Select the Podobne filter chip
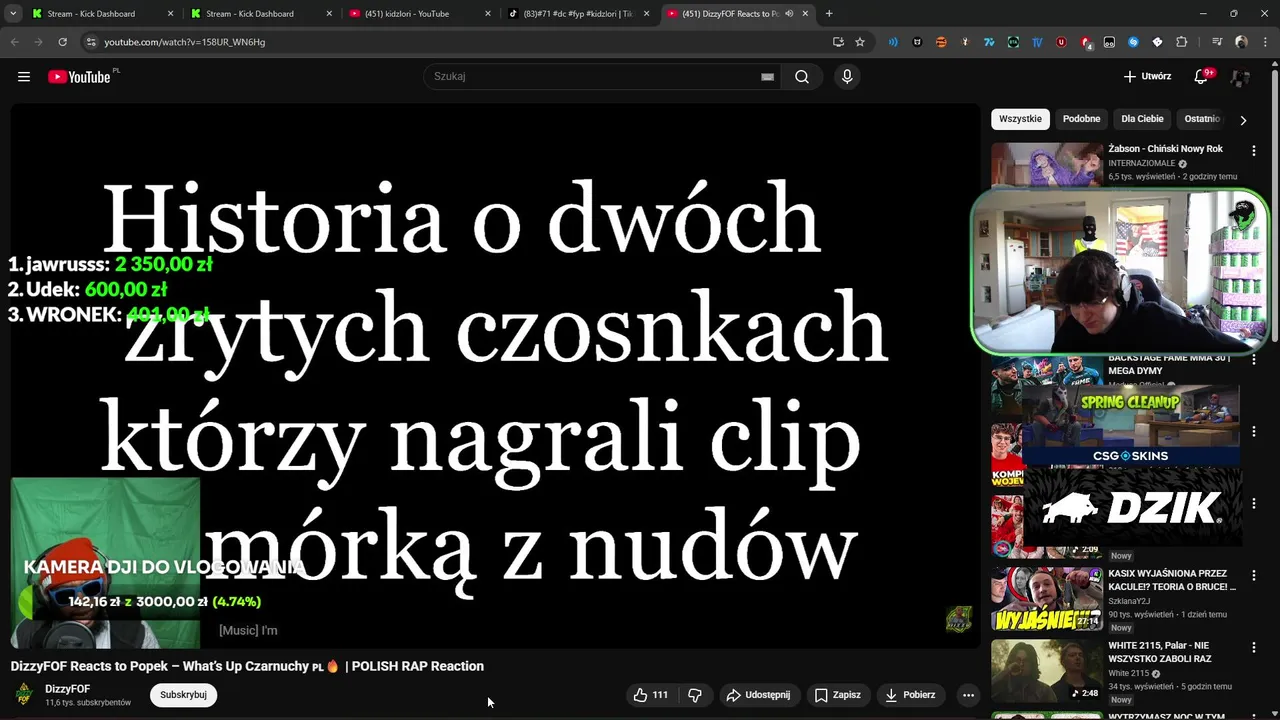Screen dimensions: 1280x720 coord(1081,119)
